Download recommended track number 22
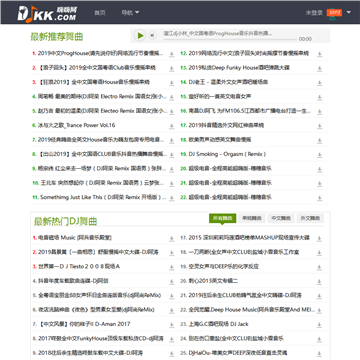Screen dimensions: 360x360 pos(320,198)
